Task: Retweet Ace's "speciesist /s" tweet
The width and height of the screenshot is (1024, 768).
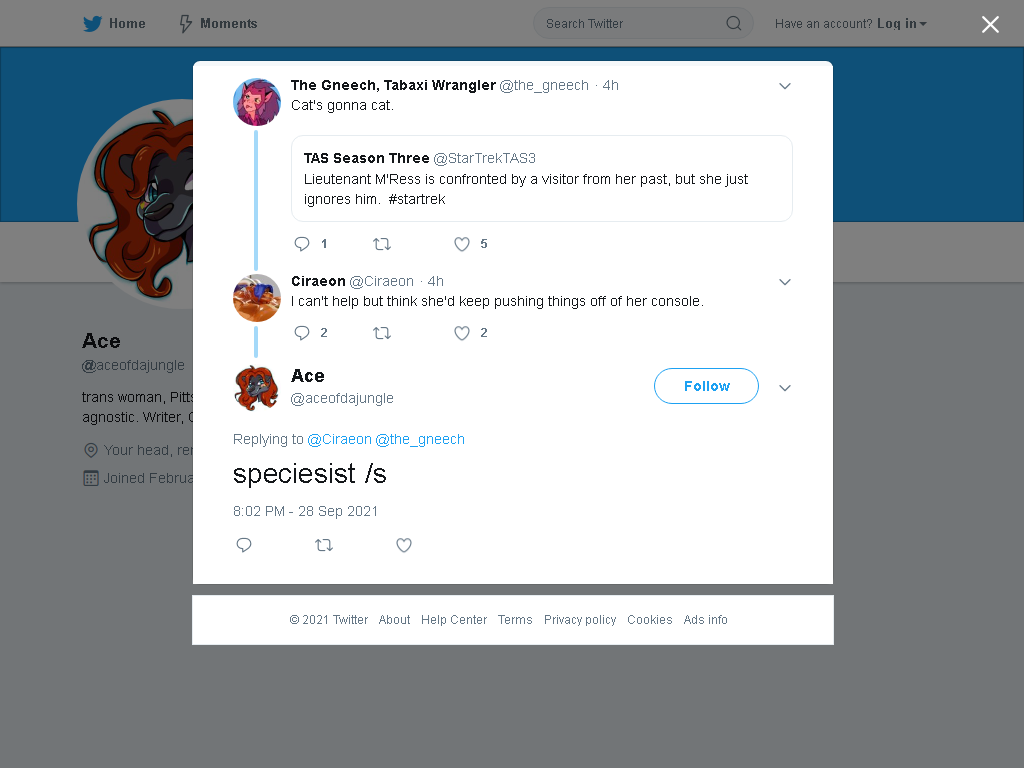Action: [324, 545]
